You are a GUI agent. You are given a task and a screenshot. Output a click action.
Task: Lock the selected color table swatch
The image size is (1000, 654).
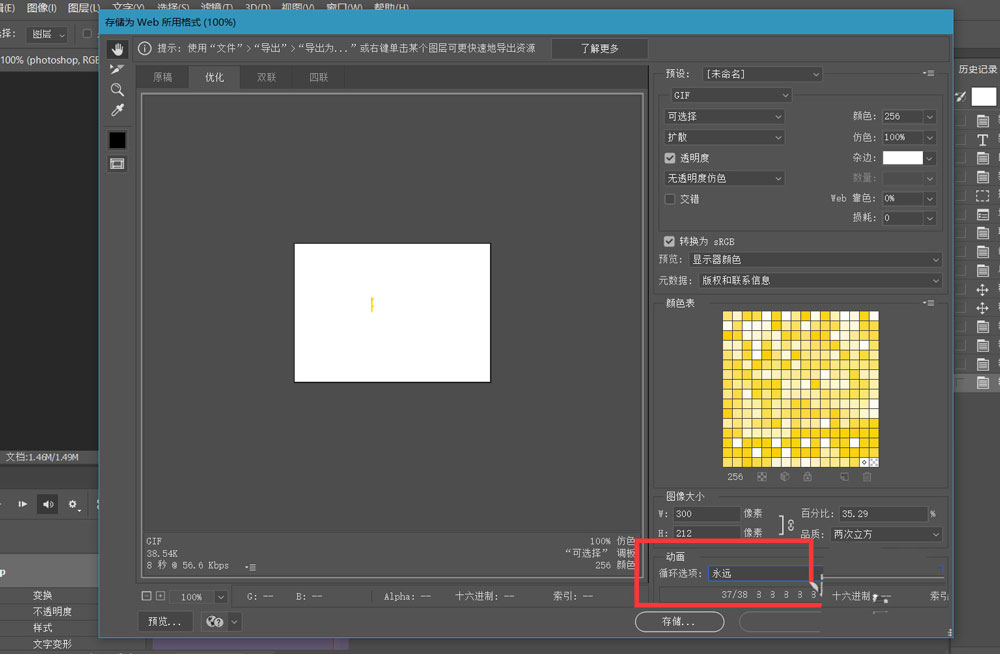pyautogui.click(x=808, y=477)
